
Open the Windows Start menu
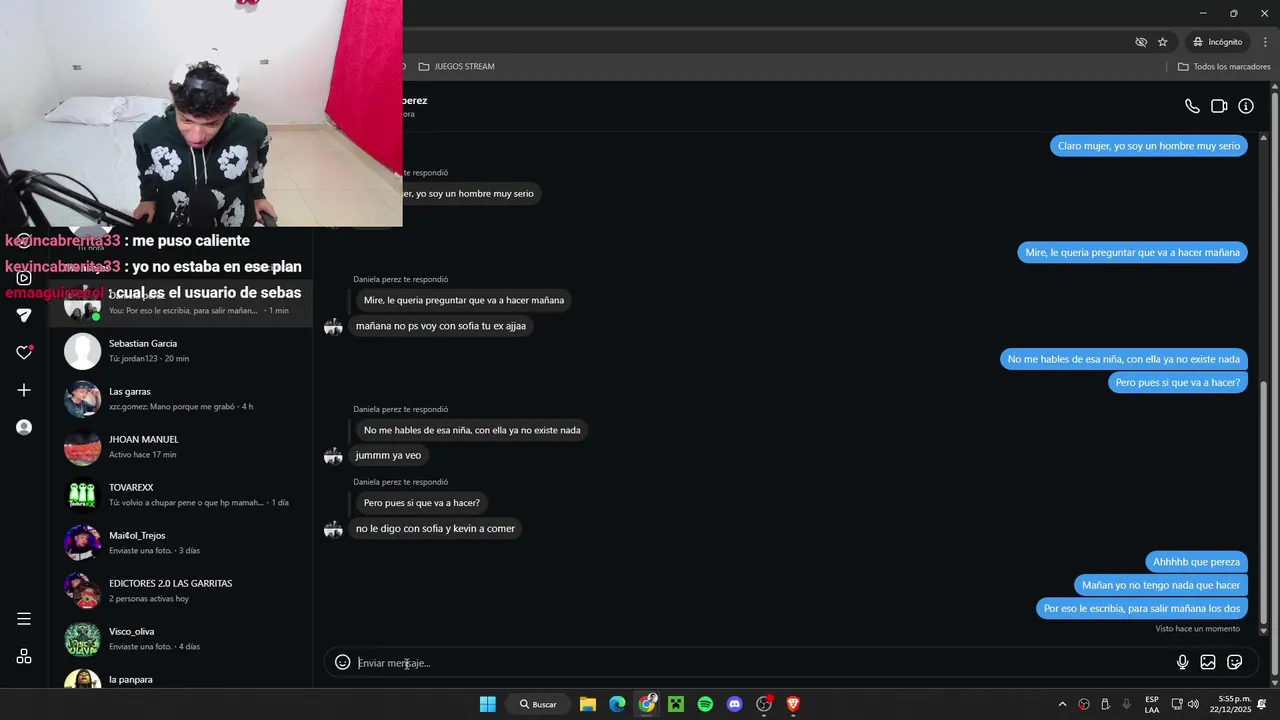pos(487,704)
